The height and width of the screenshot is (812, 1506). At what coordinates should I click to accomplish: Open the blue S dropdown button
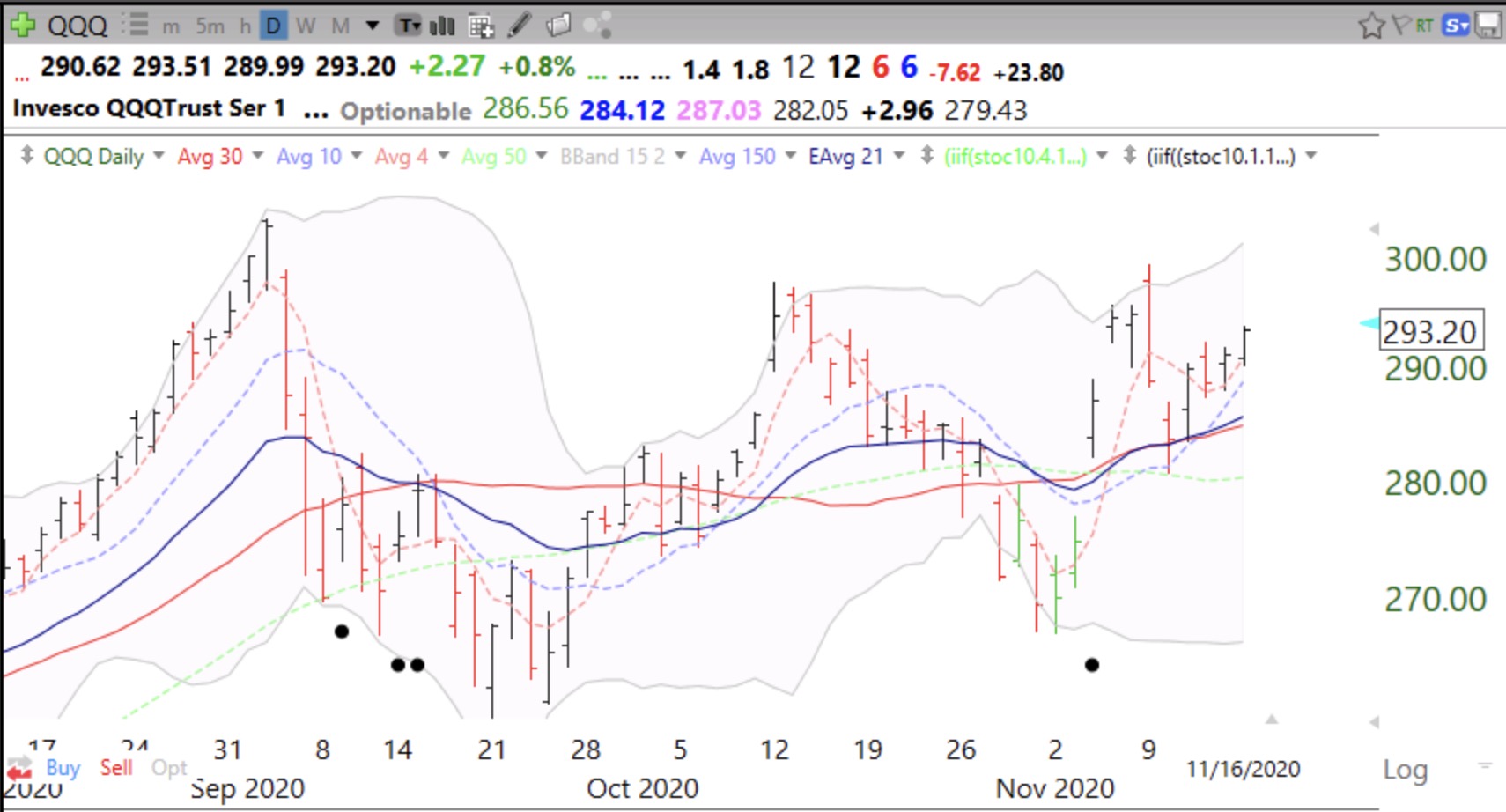click(1457, 26)
